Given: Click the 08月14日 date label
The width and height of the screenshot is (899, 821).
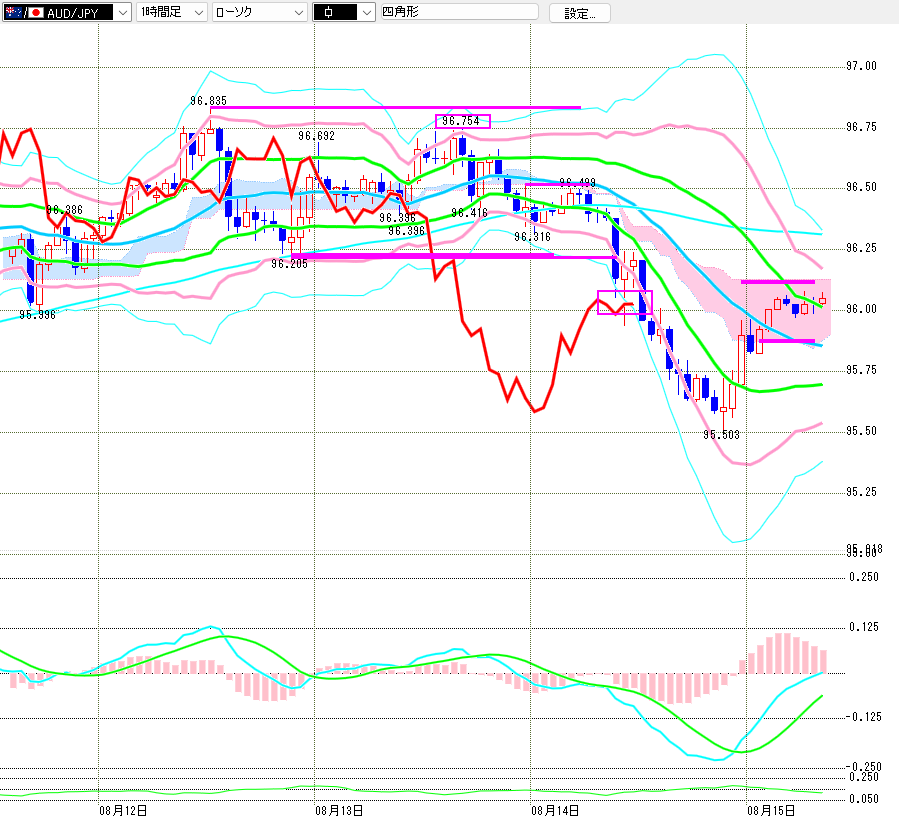Looking at the screenshot, I should click(555, 811).
